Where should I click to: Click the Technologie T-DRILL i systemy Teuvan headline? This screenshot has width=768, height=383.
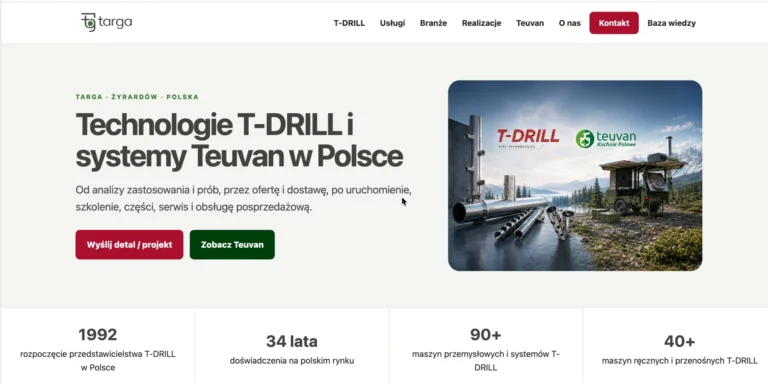tap(240, 141)
